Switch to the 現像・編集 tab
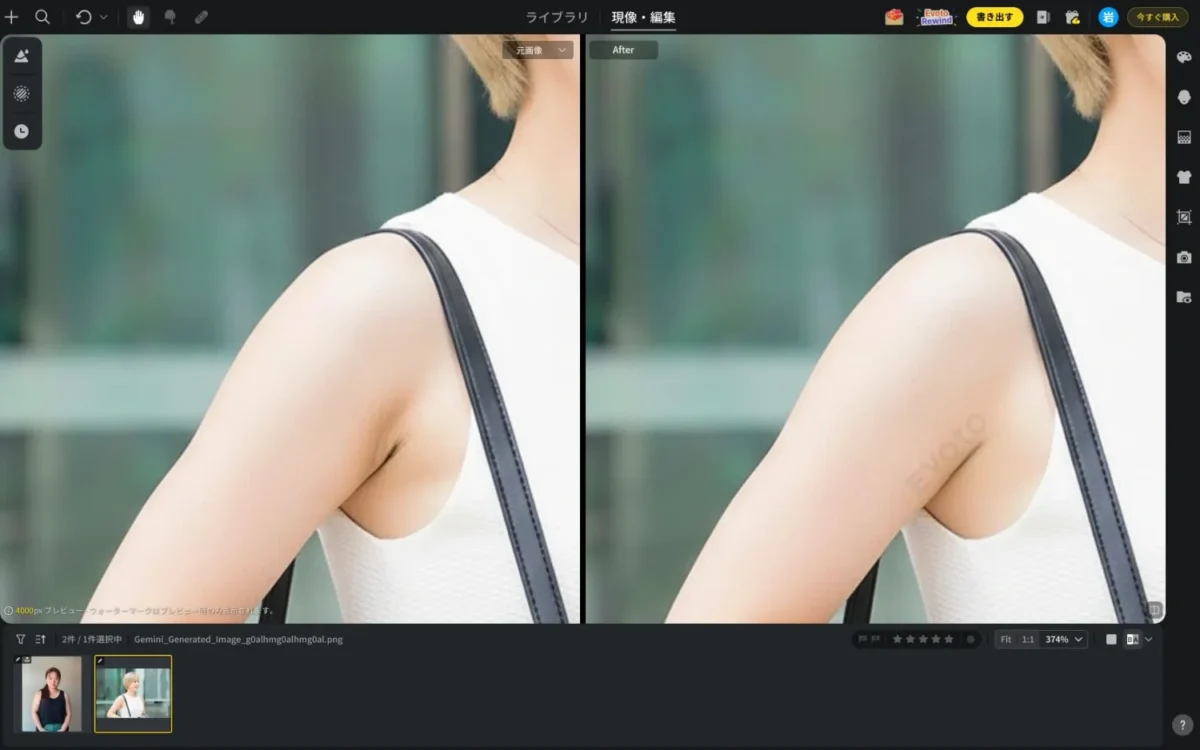Screen dimensions: 1200x750 (x=643, y=17)
